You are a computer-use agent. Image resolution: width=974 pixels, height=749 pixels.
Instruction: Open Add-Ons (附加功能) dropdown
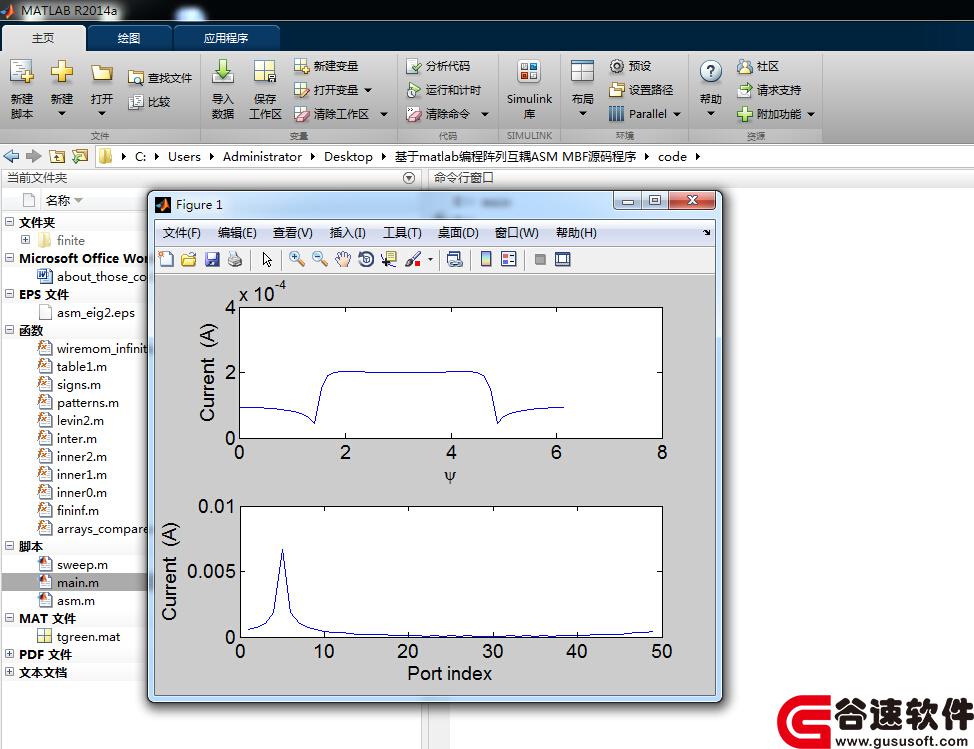(811, 114)
